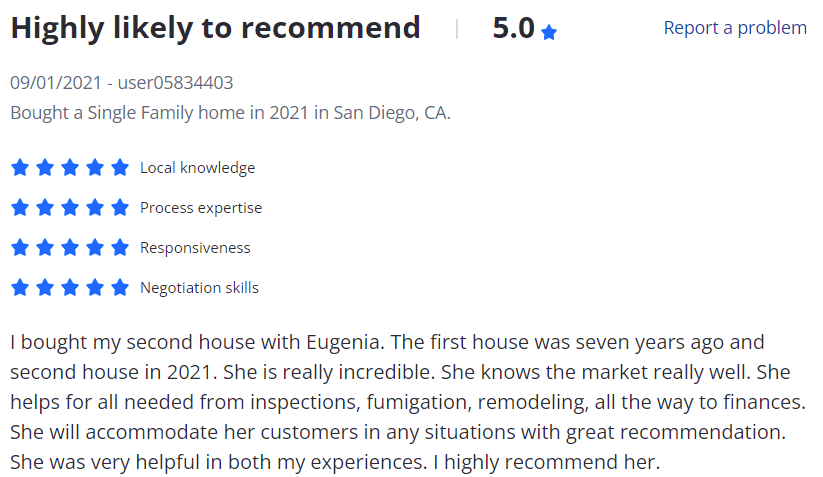Click the Bought a Single Family home line

230,113
